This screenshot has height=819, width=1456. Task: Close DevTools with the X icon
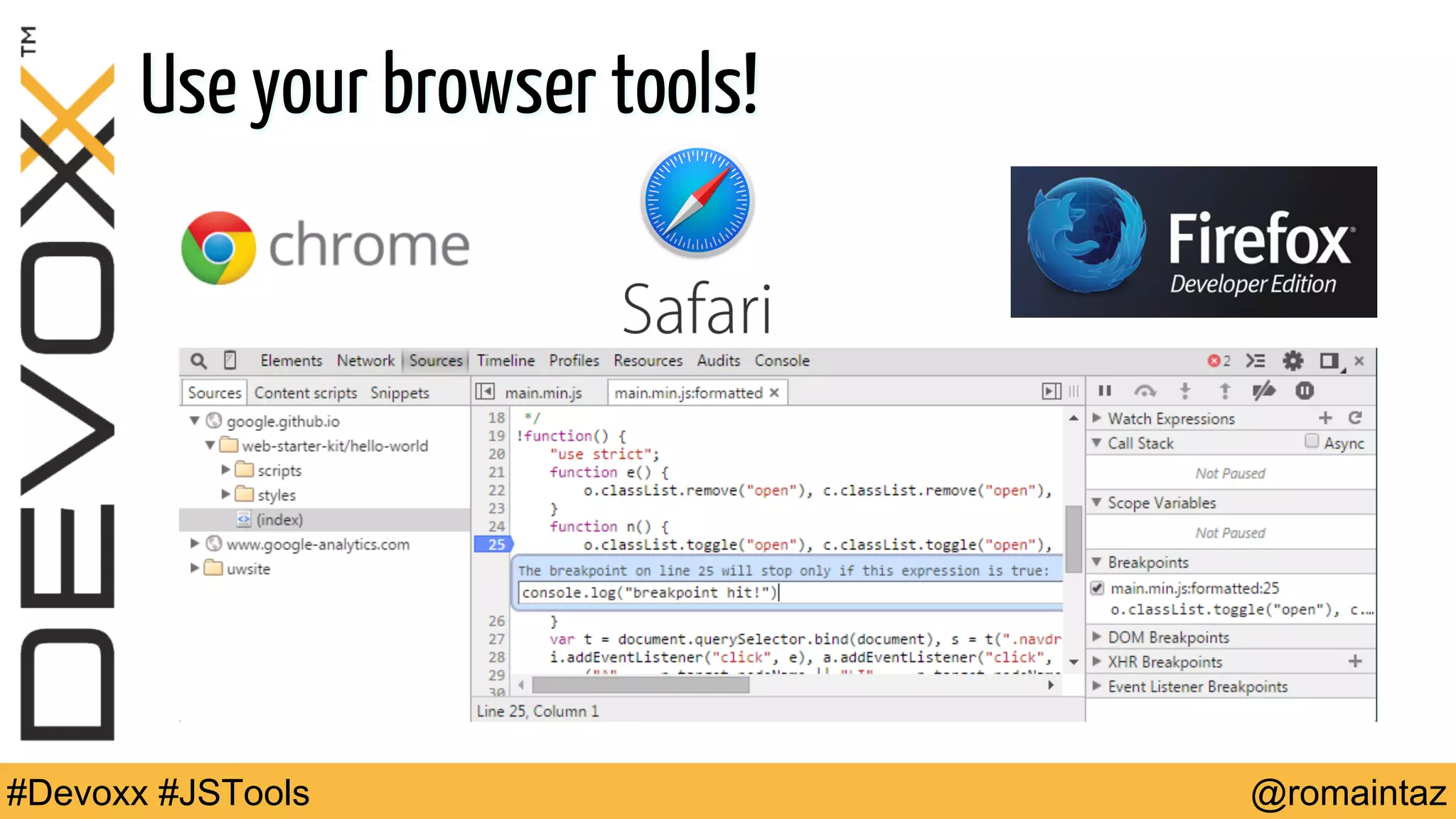coord(1359,360)
